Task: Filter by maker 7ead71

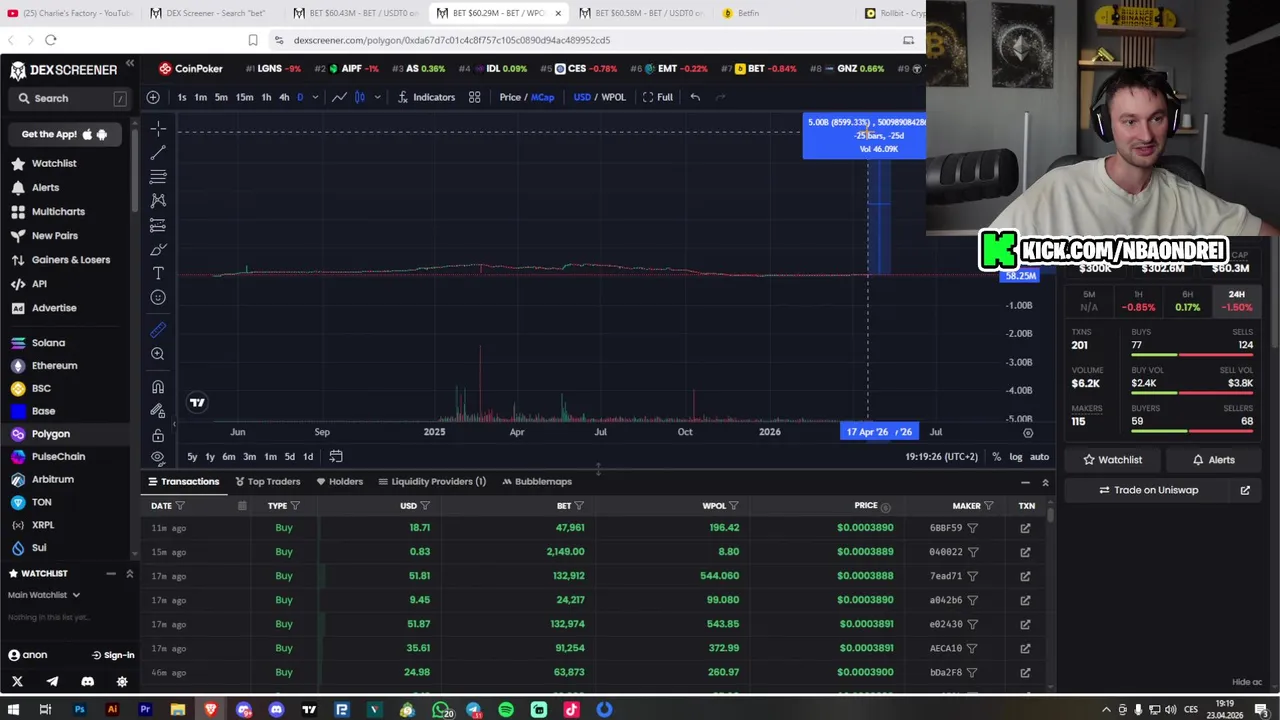Action: tap(972, 576)
